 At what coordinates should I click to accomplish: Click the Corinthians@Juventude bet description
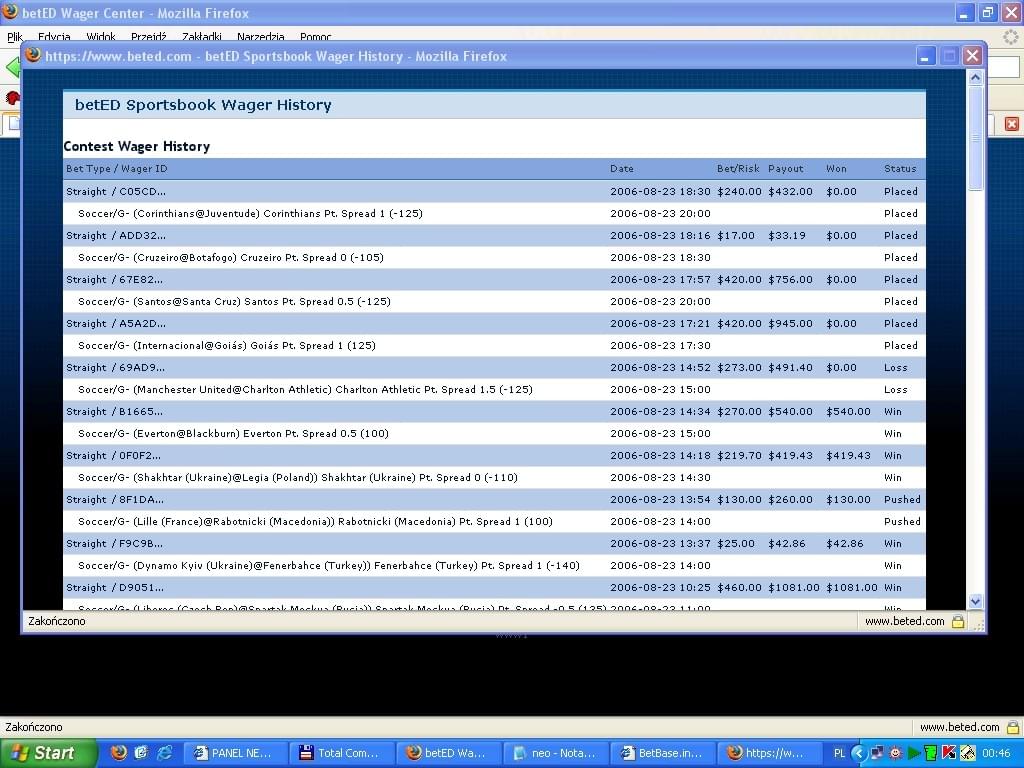tap(250, 214)
